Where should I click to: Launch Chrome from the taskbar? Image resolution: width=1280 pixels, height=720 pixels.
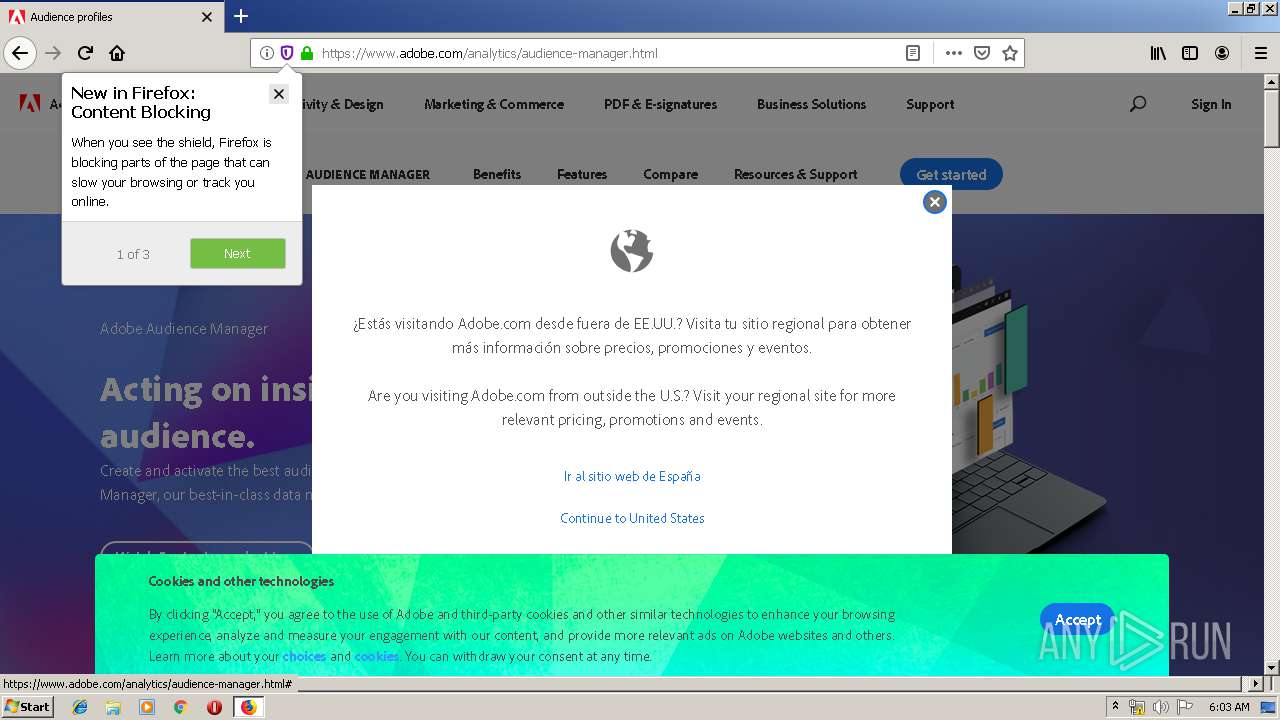point(180,707)
